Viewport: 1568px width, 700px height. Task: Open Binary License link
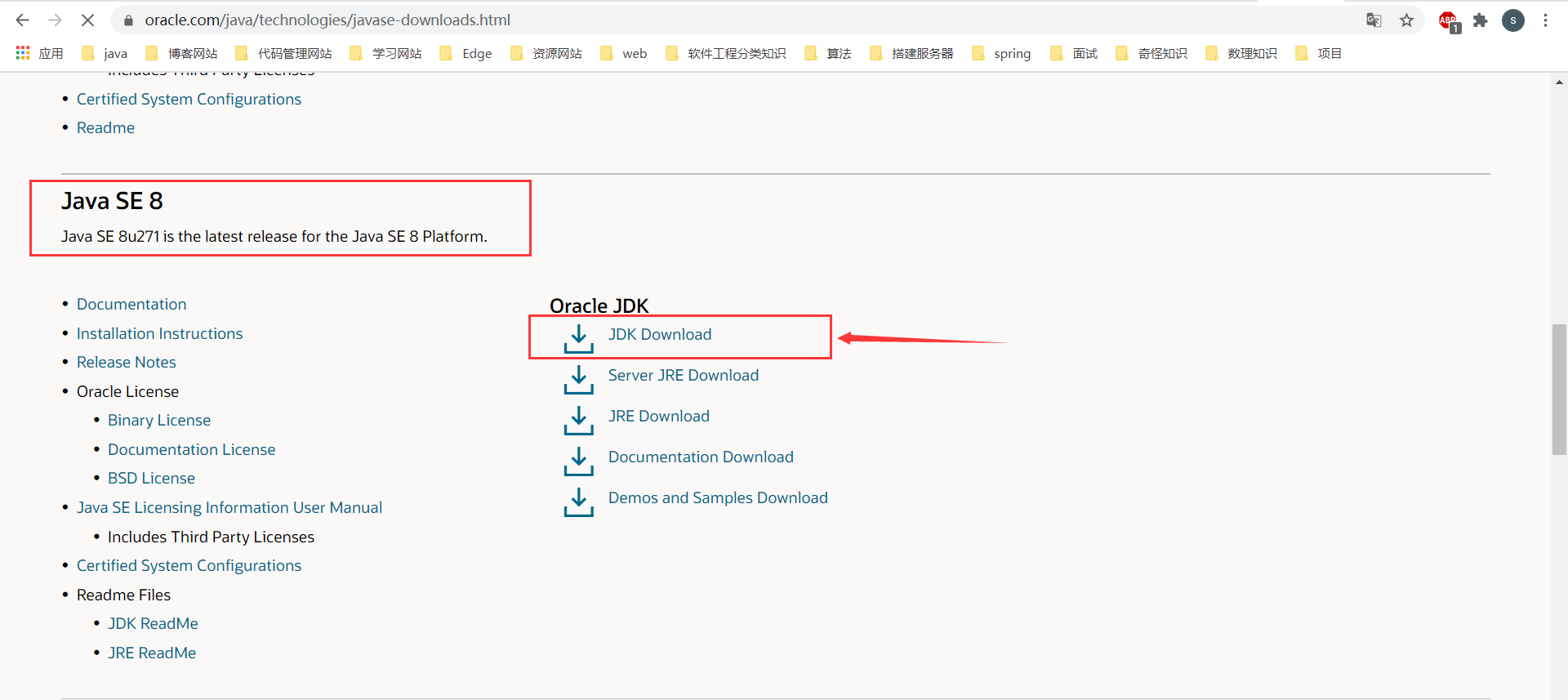(159, 420)
